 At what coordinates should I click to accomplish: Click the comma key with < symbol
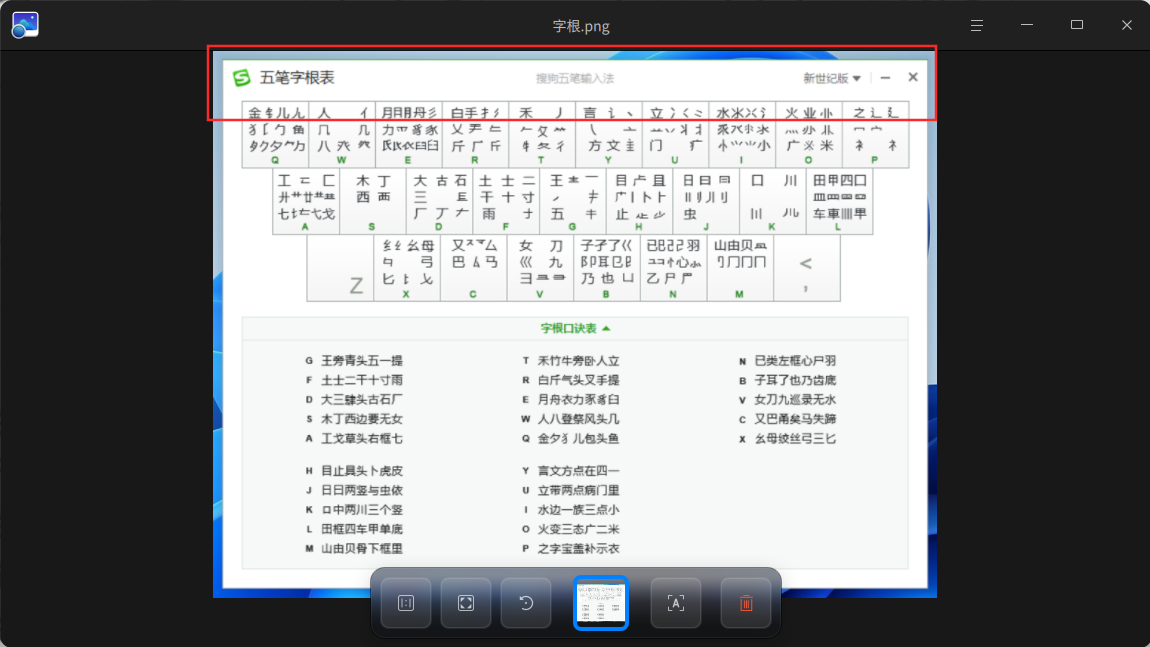coord(807,268)
